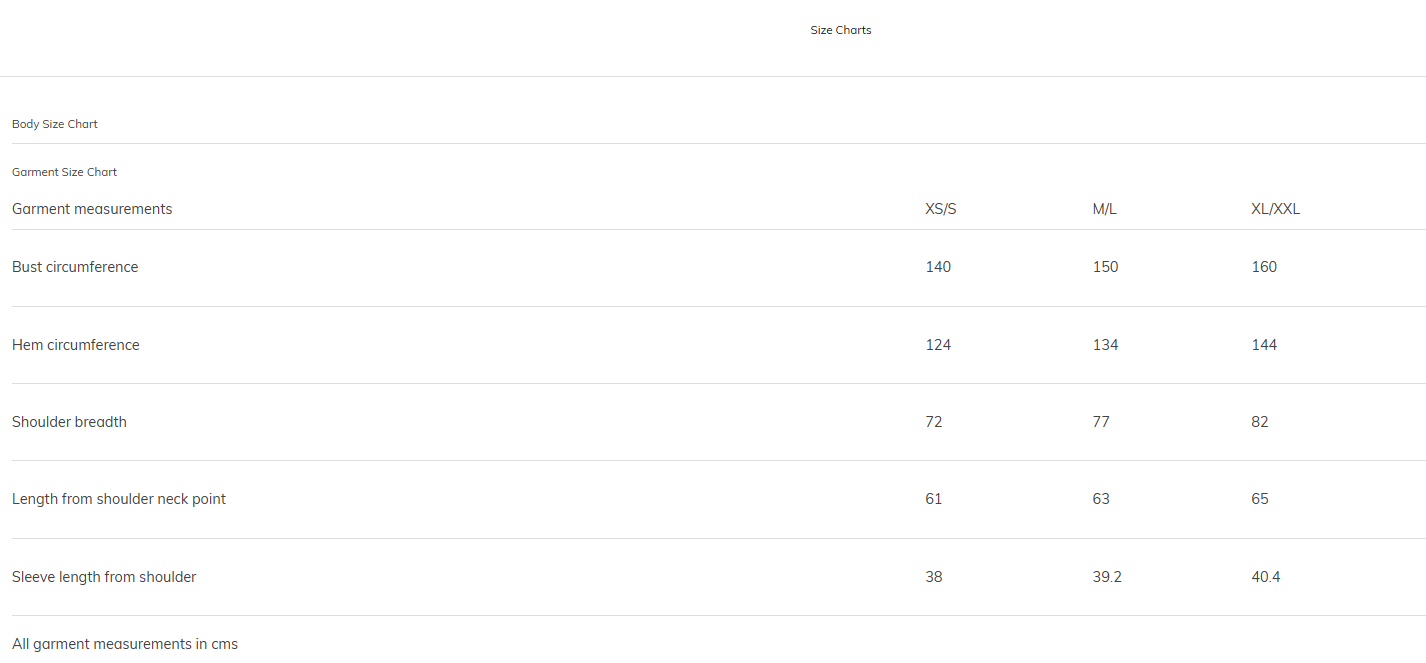1426x663 pixels.
Task: Select the XS/S column header
Action: coord(940,209)
